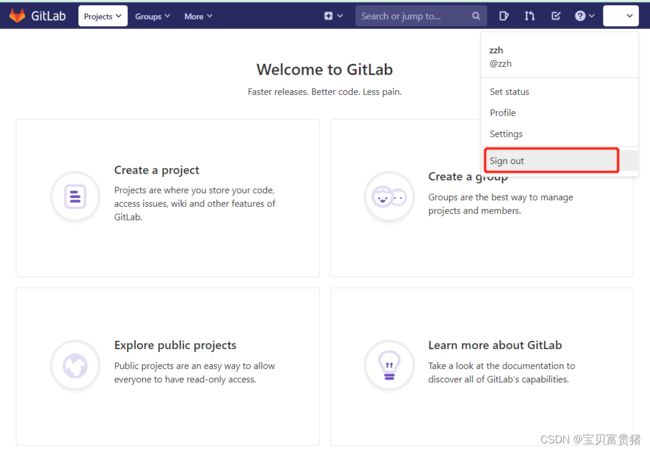Open the Merge requests icon
Viewport: 650px width, 451px height.
(x=529, y=16)
